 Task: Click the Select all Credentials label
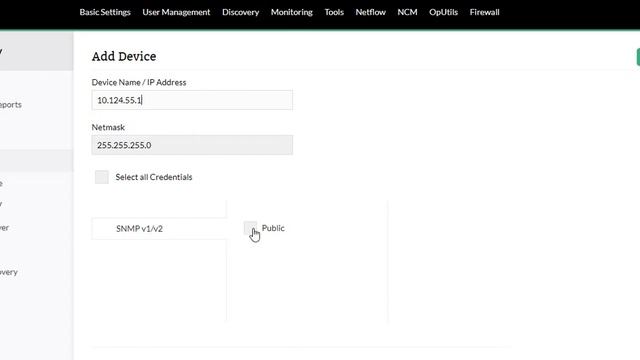click(153, 177)
